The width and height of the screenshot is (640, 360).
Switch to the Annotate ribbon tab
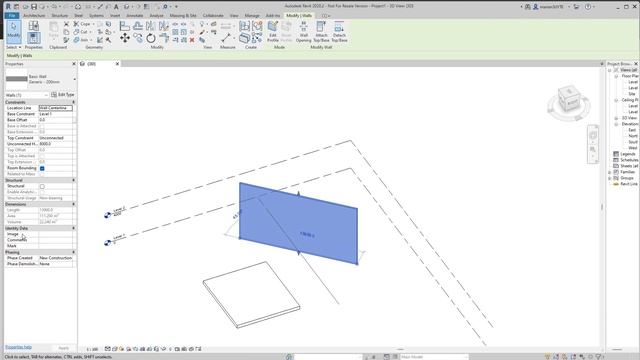pos(135,16)
